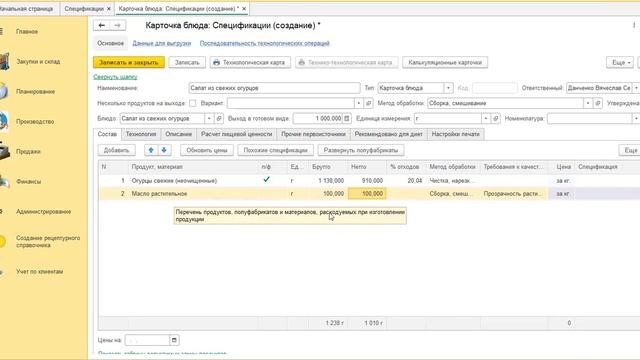This screenshot has width=640, height=360.
Task: Print Технологическая карта
Action: tap(250, 62)
